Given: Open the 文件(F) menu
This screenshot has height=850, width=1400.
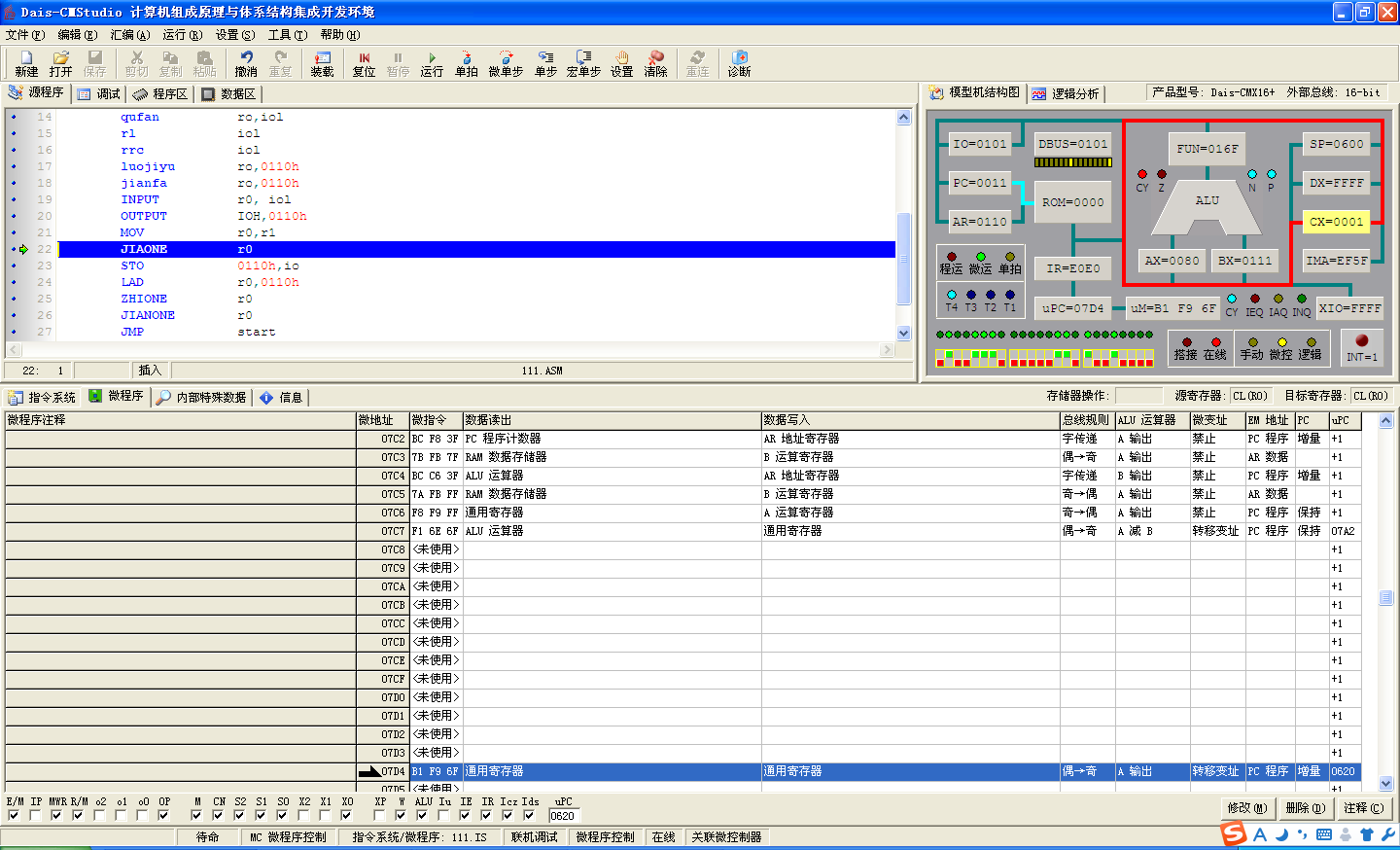Looking at the screenshot, I should pos(24,34).
